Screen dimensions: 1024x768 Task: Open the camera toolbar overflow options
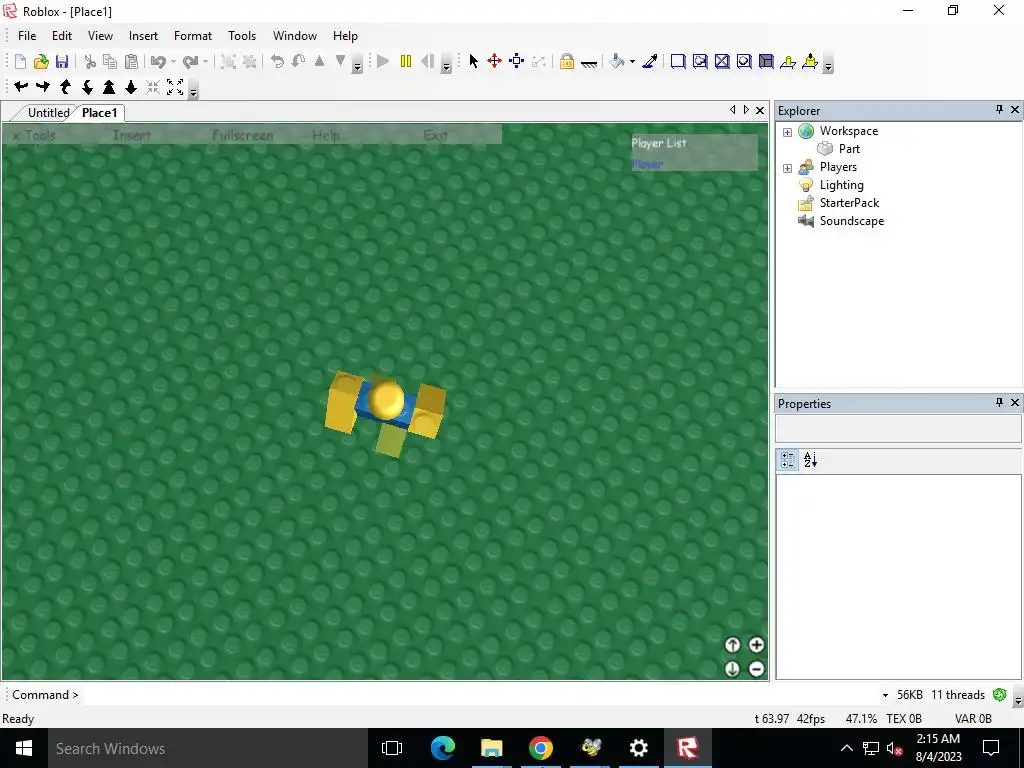pos(193,91)
